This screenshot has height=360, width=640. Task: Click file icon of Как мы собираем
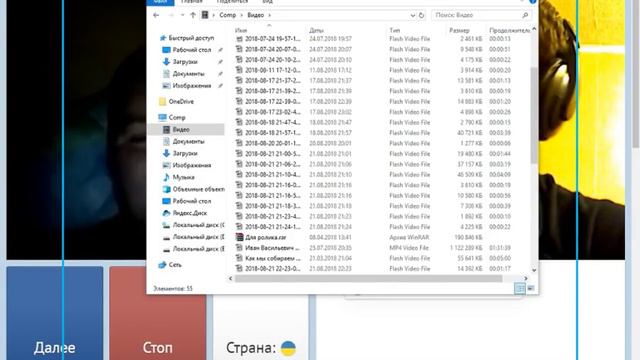[239, 258]
